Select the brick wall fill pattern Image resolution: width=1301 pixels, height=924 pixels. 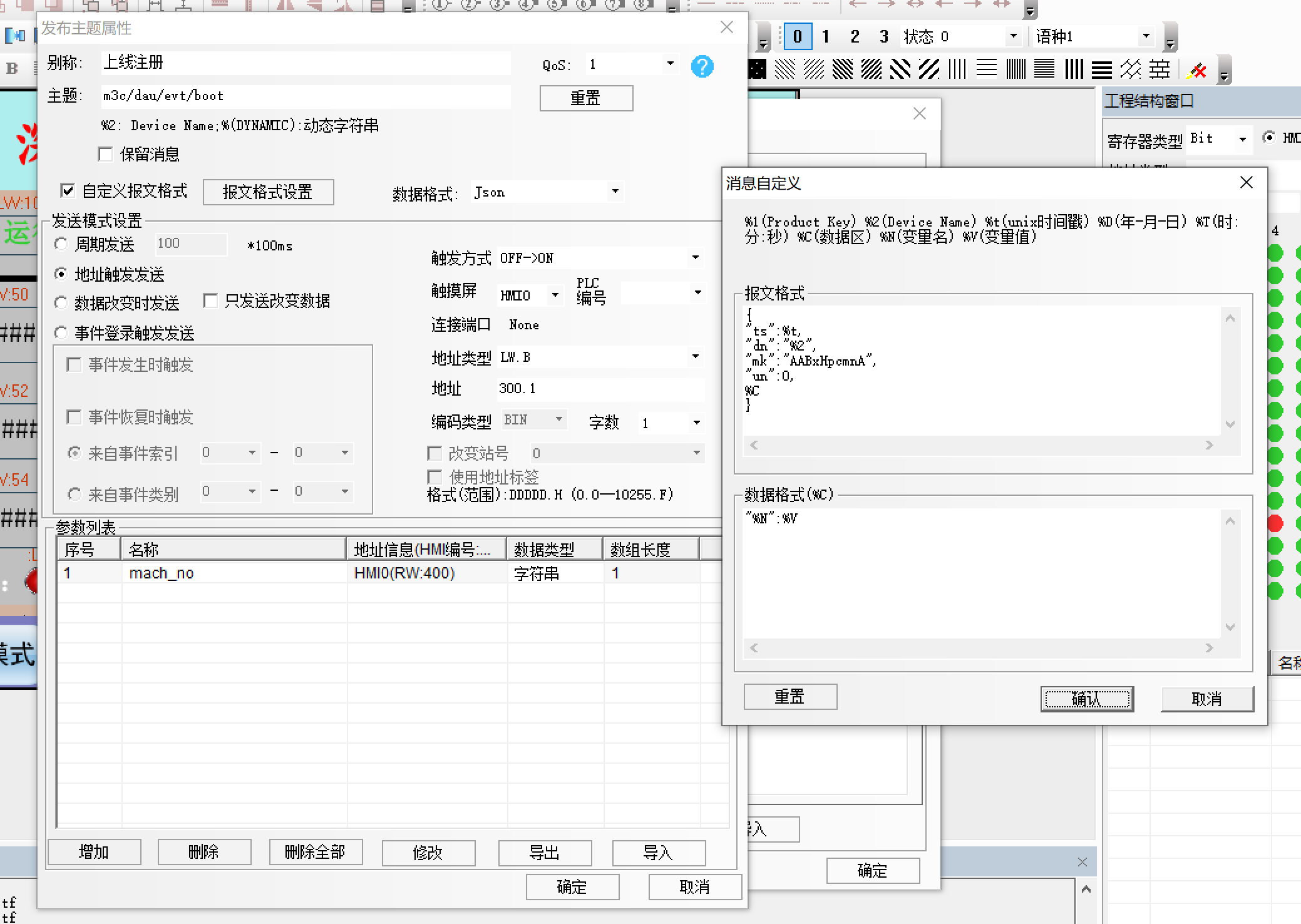pos(1160,69)
